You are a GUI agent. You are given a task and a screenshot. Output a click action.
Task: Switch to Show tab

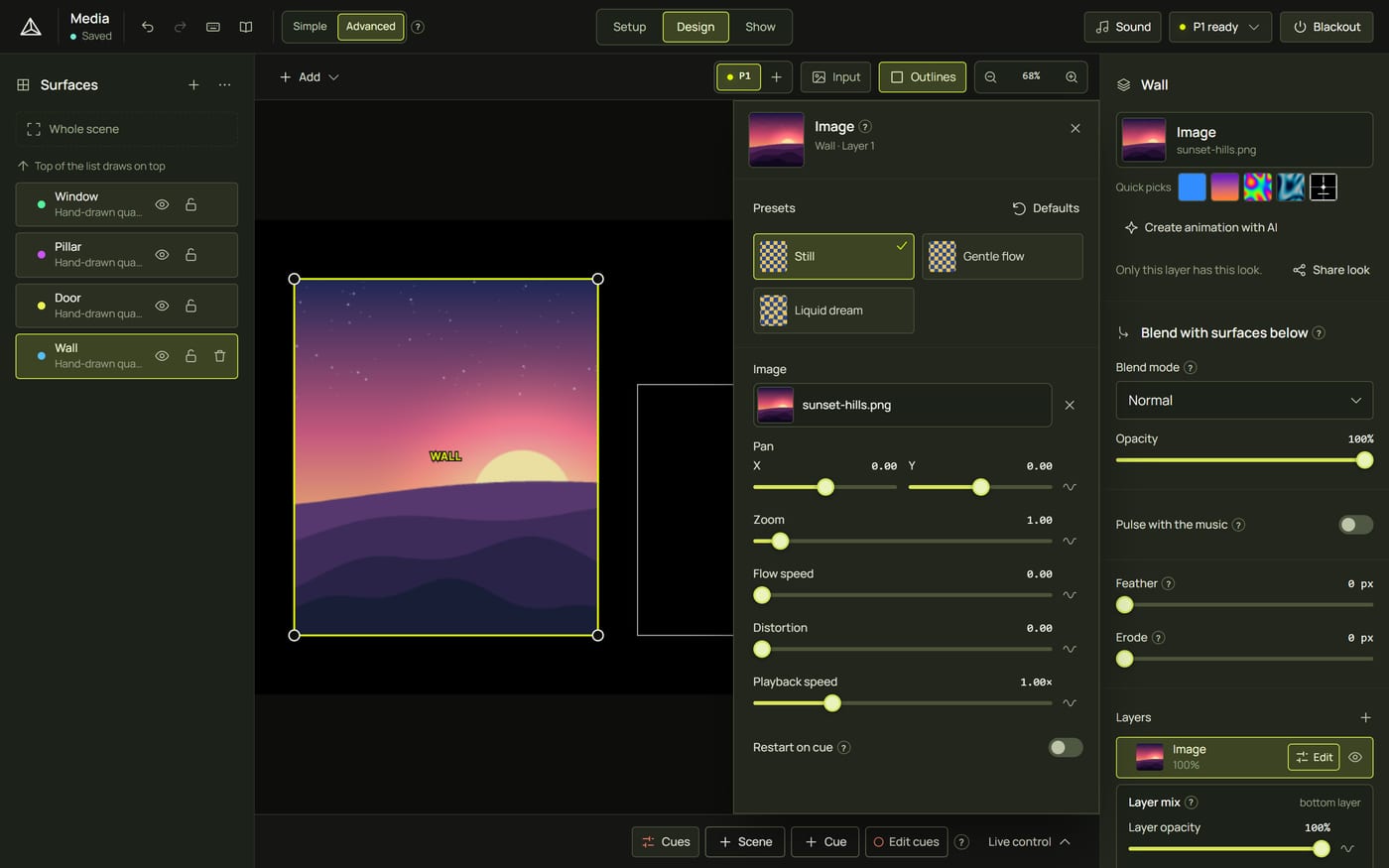760,27
